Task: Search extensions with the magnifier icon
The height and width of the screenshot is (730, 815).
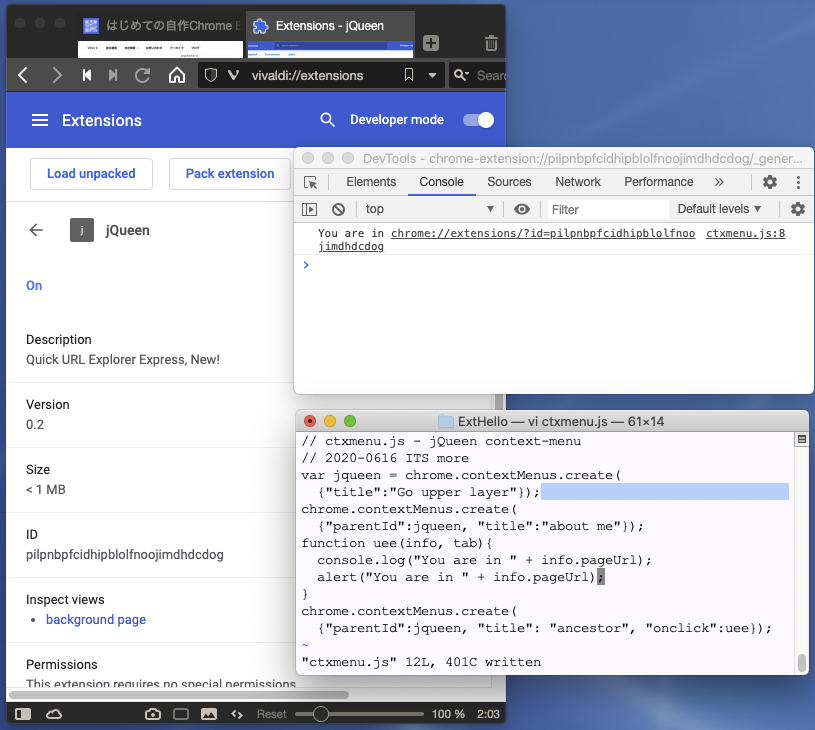Action: pyautogui.click(x=327, y=120)
